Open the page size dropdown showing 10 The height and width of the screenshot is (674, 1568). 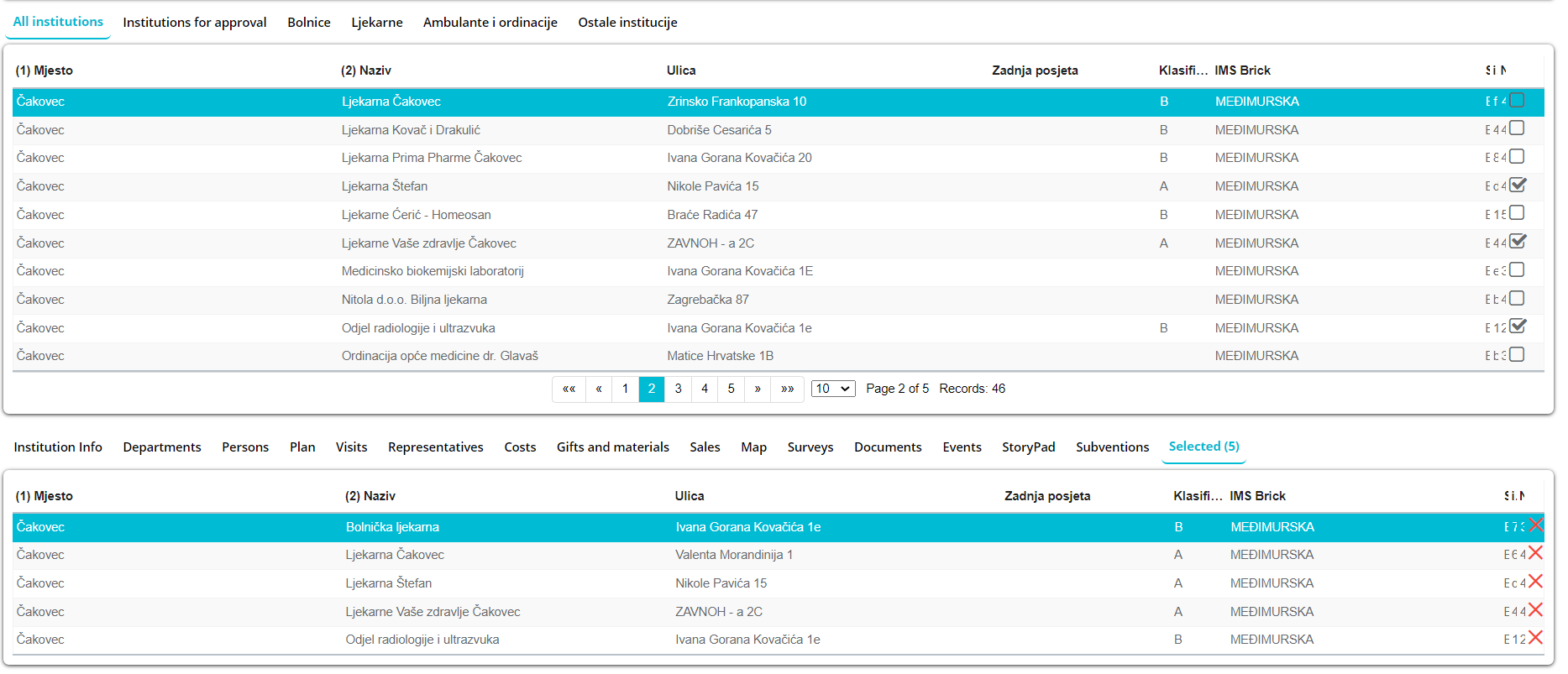click(x=833, y=389)
